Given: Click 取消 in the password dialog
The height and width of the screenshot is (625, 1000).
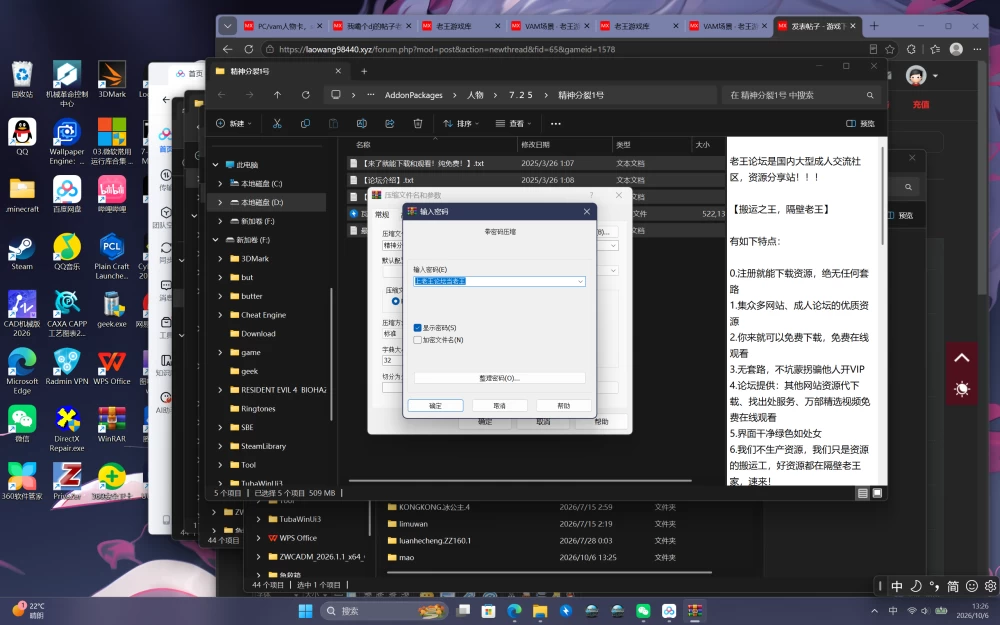Looking at the screenshot, I should [x=499, y=406].
